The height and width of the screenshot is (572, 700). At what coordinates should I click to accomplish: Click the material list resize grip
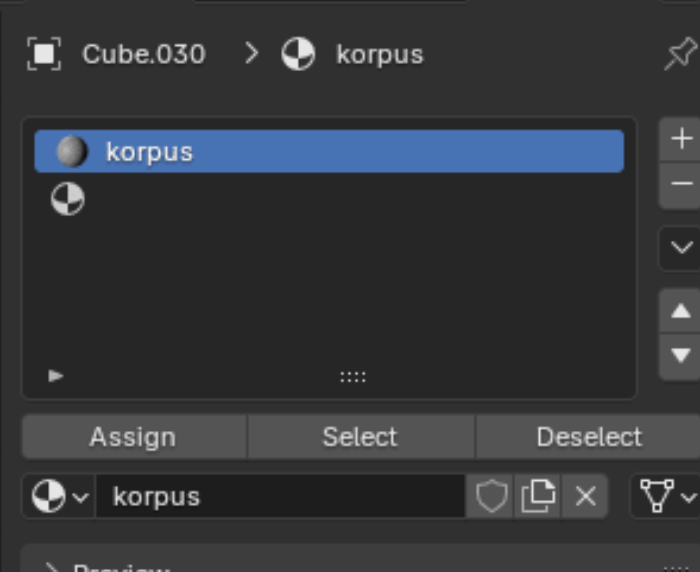tap(353, 377)
